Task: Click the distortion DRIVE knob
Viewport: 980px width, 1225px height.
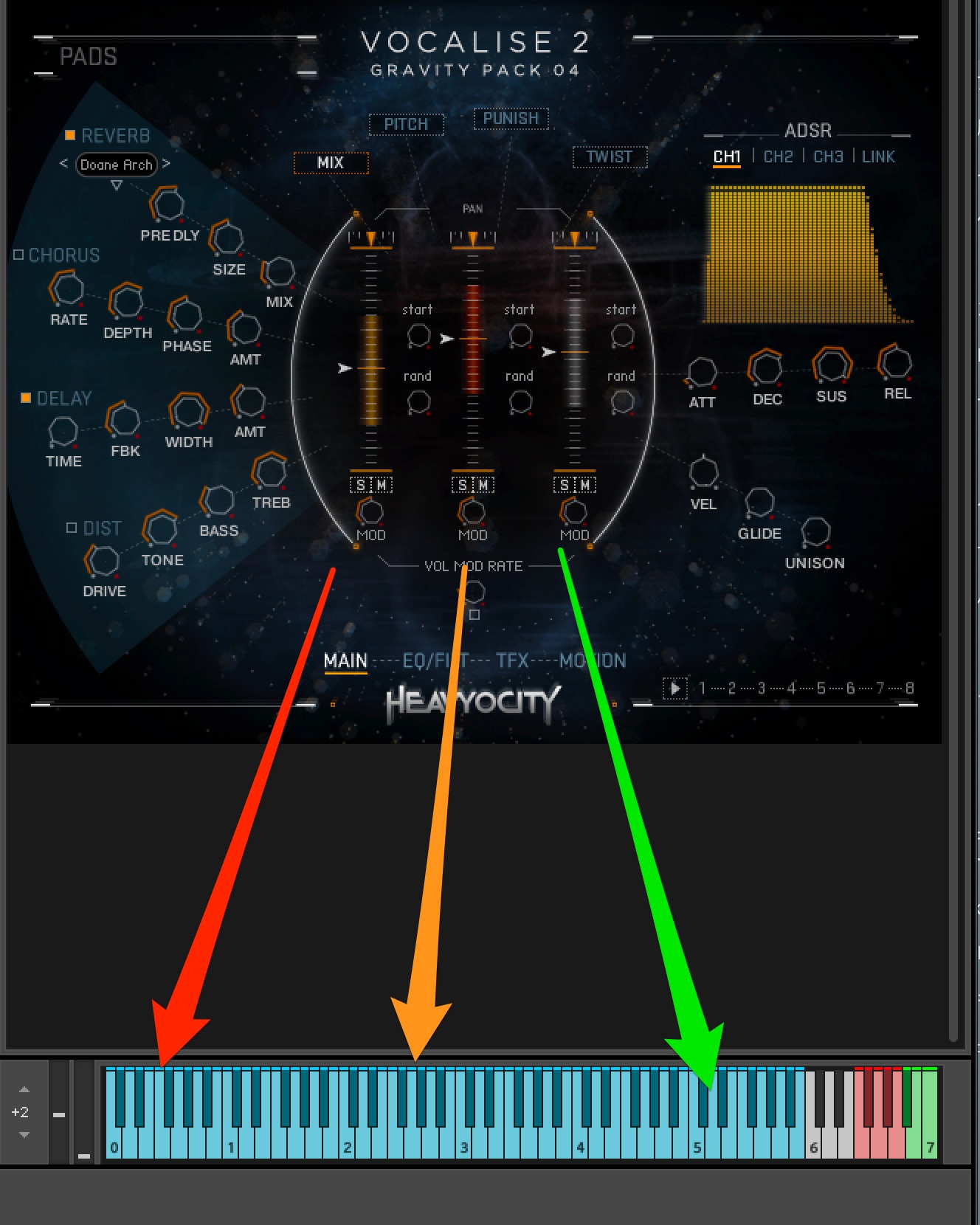Action: [103, 561]
